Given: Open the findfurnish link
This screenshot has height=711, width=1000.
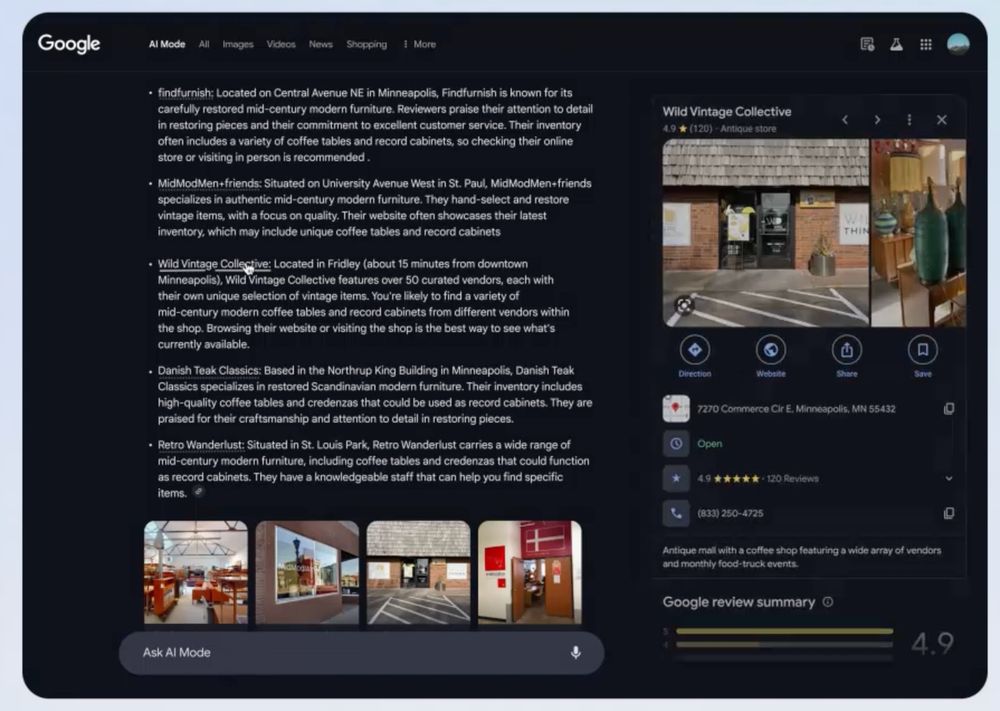Looking at the screenshot, I should tap(185, 93).
